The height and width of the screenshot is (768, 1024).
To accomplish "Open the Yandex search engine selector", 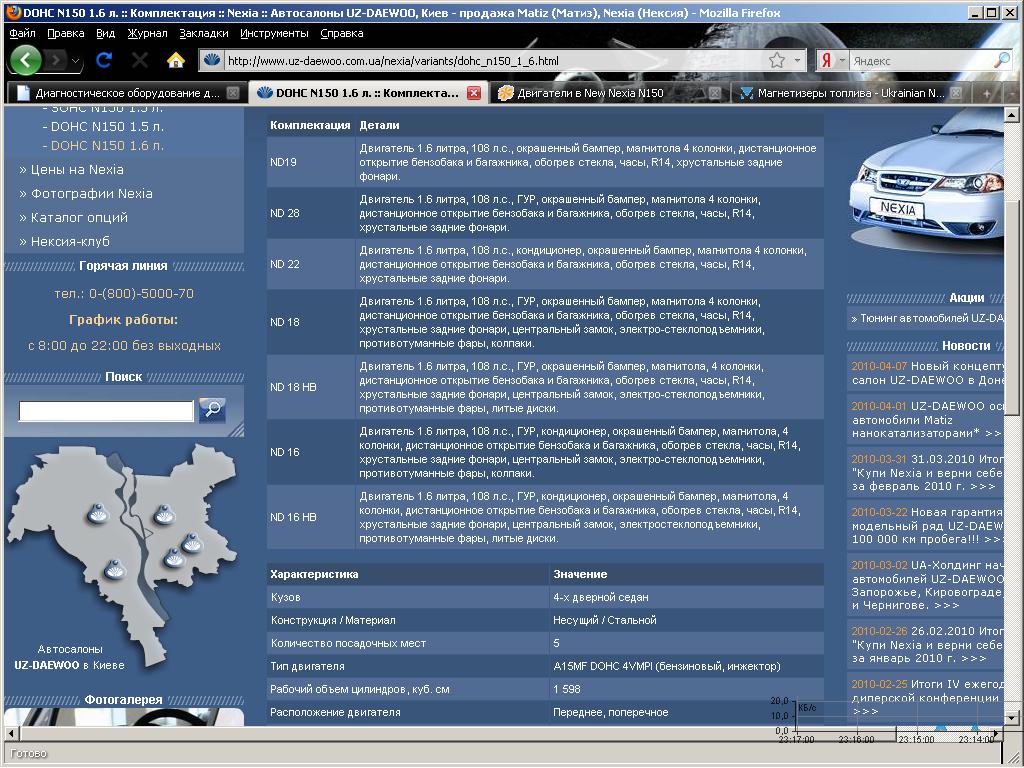I will 832,60.
